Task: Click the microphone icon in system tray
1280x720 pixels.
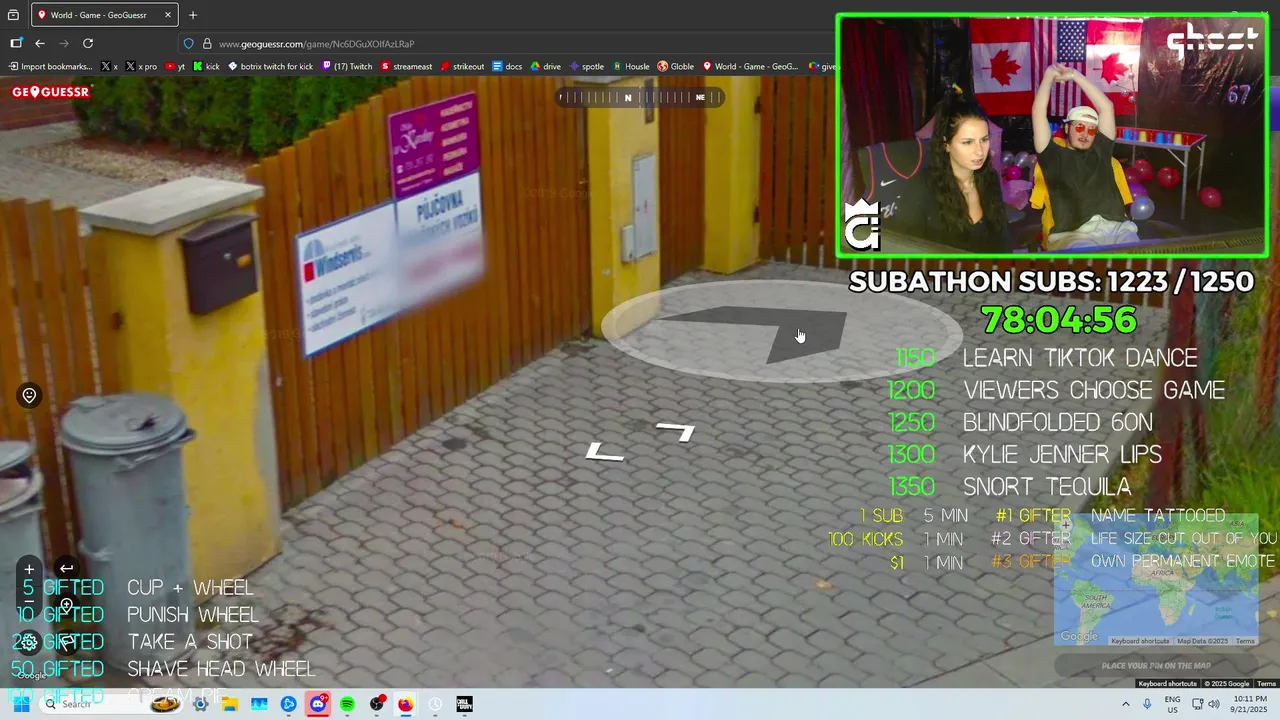Action: [x=1146, y=704]
